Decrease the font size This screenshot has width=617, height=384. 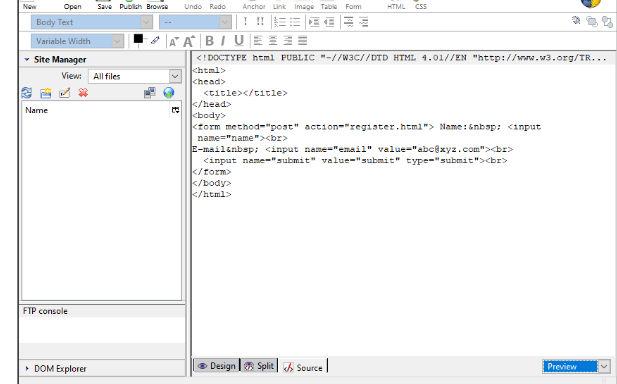click(x=174, y=41)
